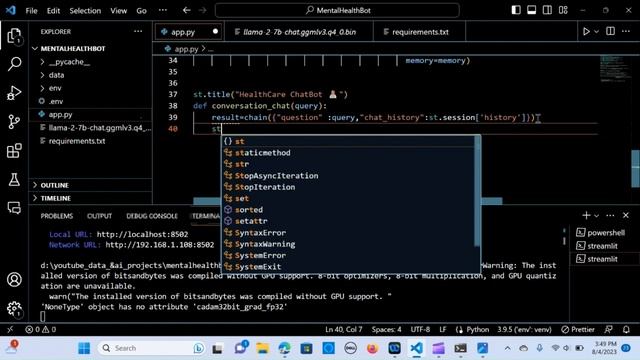Toggle bottom panel layout icon
Image resolution: width=640 pixels, height=360 pixels.
coord(531,10)
